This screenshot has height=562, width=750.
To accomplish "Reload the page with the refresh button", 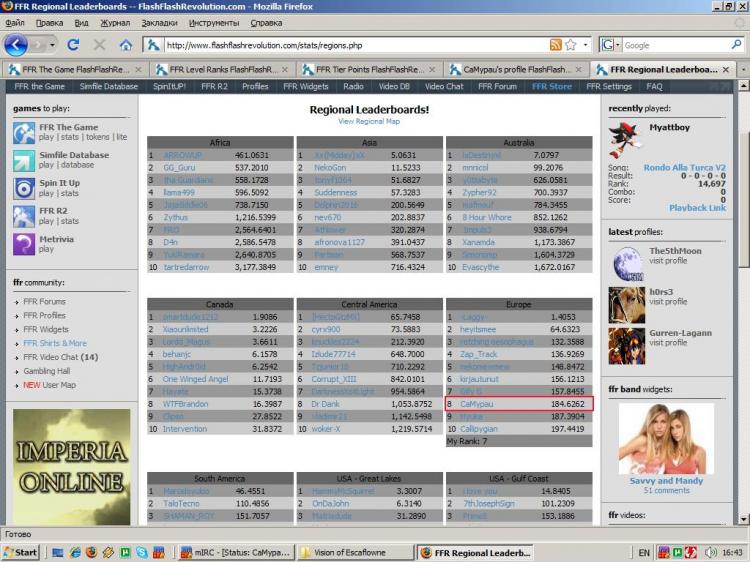I will click(x=73, y=45).
